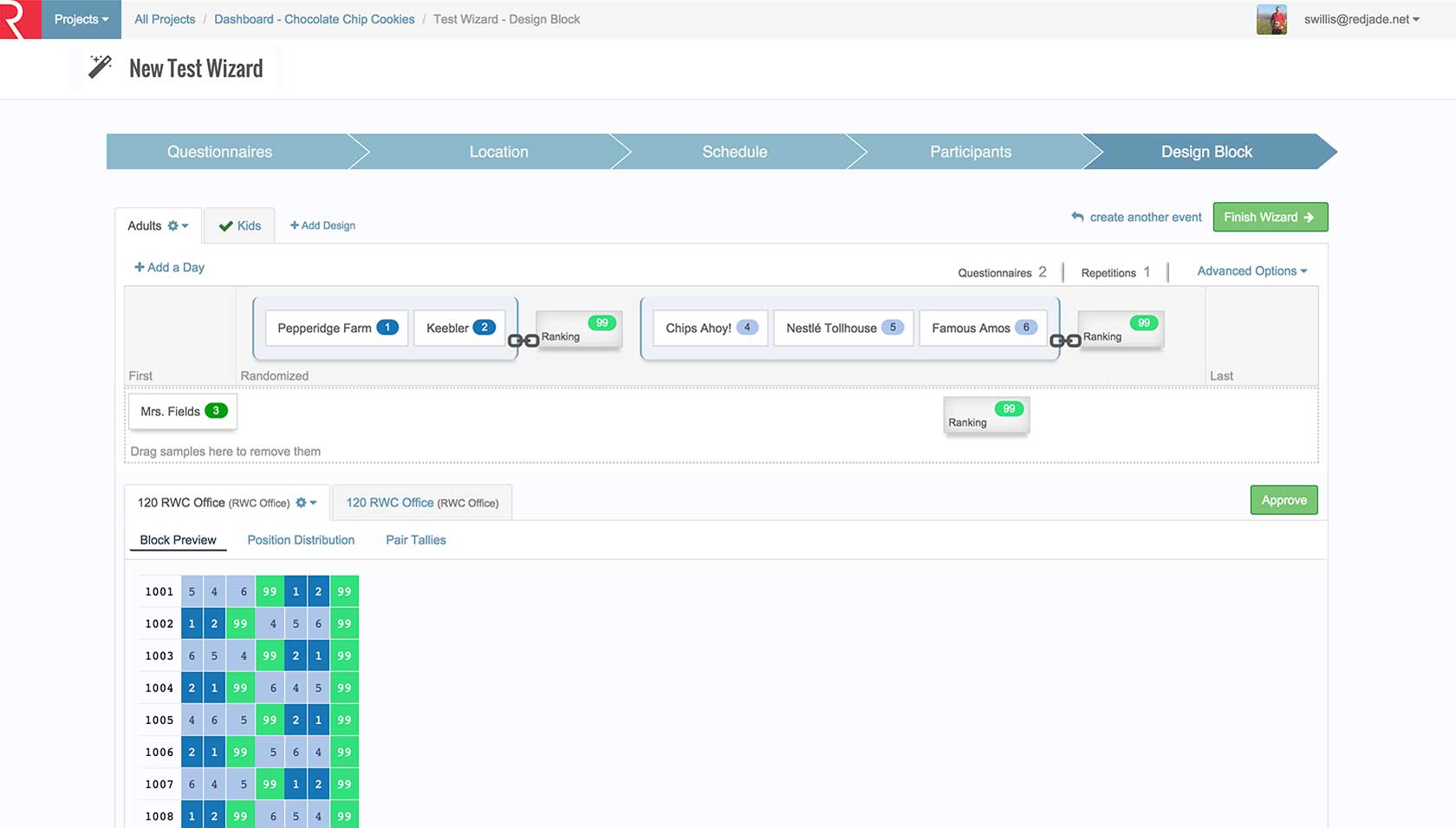Select the Pepperidge Farm sample card
This screenshot has height=828, width=1456.
pyautogui.click(x=337, y=328)
